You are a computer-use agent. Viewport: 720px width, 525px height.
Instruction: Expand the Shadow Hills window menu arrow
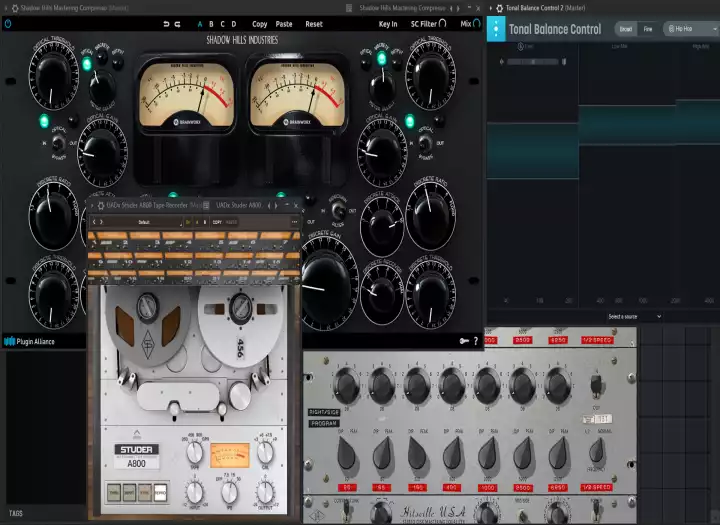click(6, 8)
